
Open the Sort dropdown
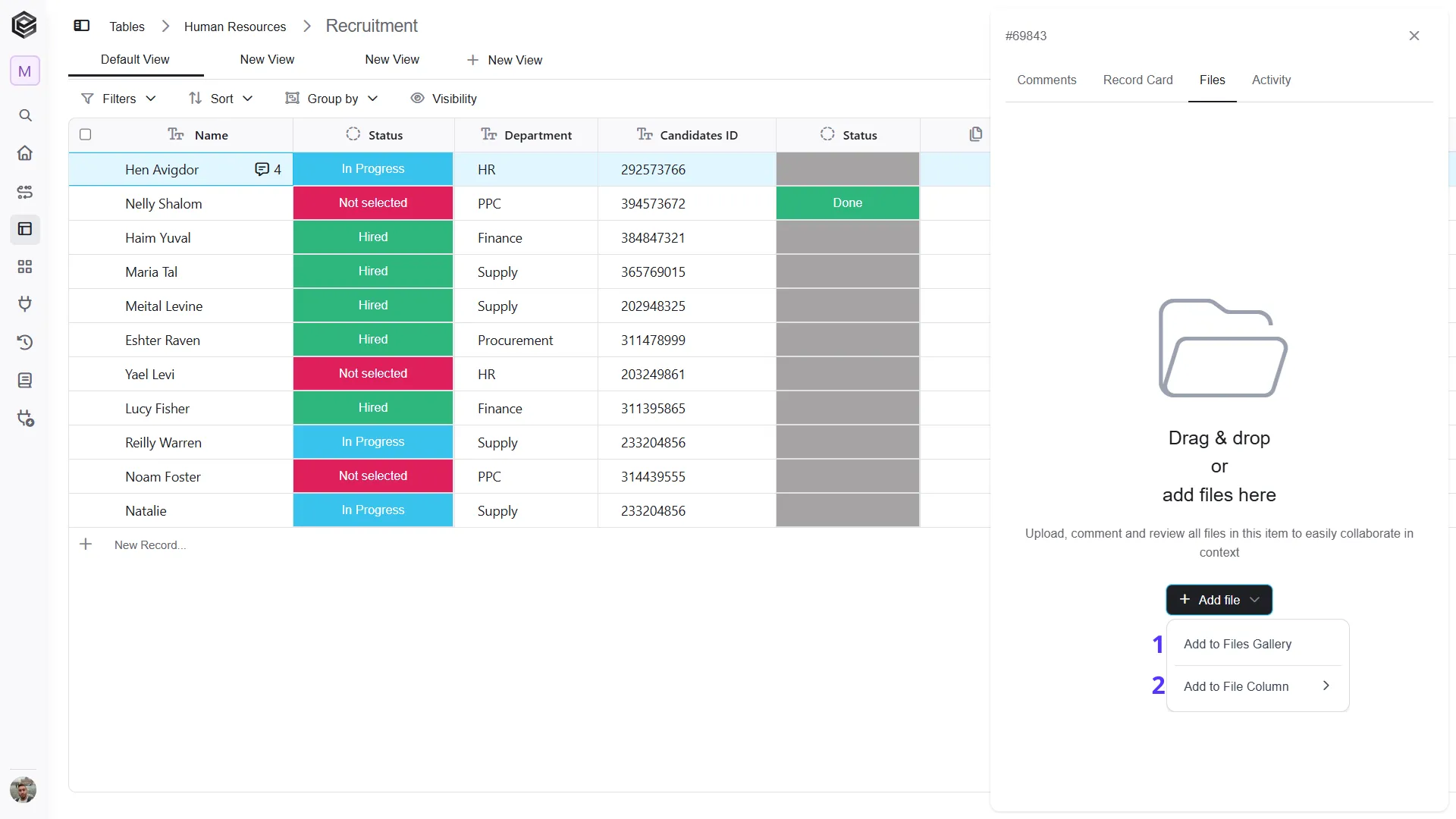click(221, 99)
